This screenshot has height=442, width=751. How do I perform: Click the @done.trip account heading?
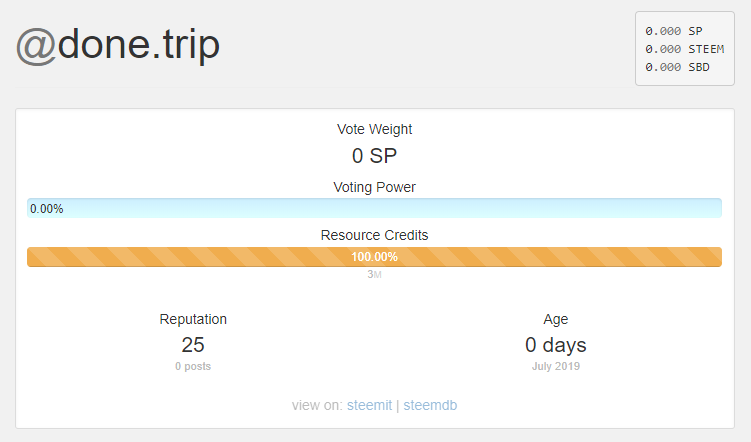[x=118, y=46]
